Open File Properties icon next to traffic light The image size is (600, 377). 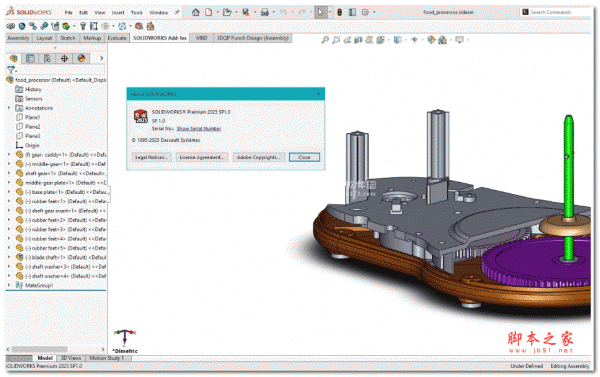(x=352, y=12)
